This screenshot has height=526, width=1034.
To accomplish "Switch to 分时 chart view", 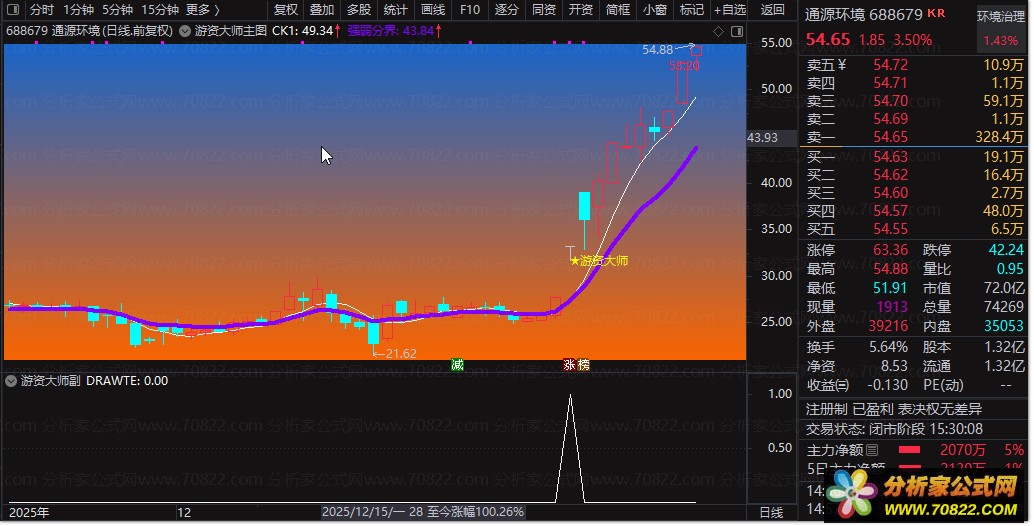I will pyautogui.click(x=42, y=10).
